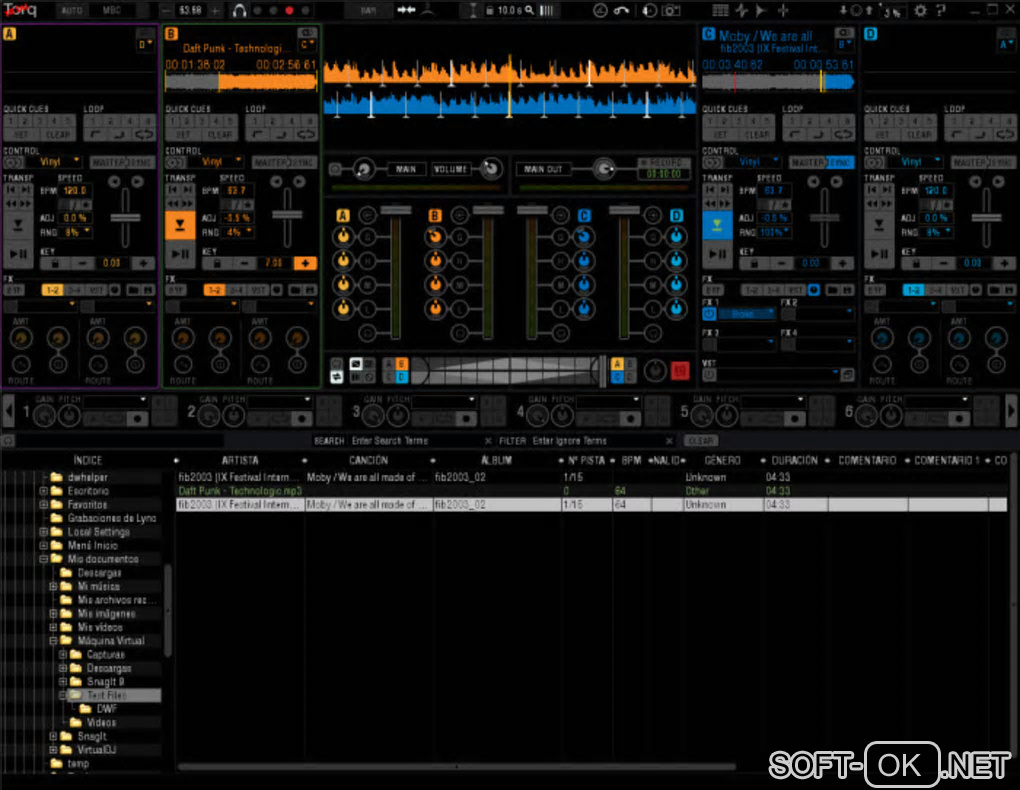Open the settings gear icon
The width and height of the screenshot is (1020, 790).
tap(920, 10)
